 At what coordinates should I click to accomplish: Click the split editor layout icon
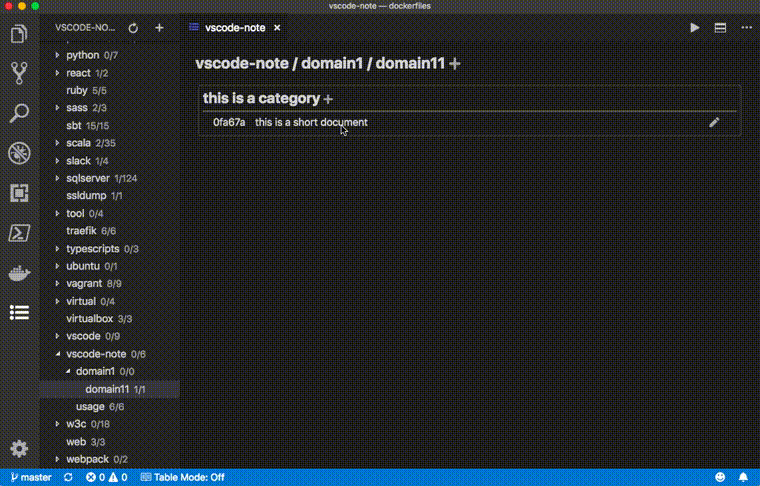(720, 28)
